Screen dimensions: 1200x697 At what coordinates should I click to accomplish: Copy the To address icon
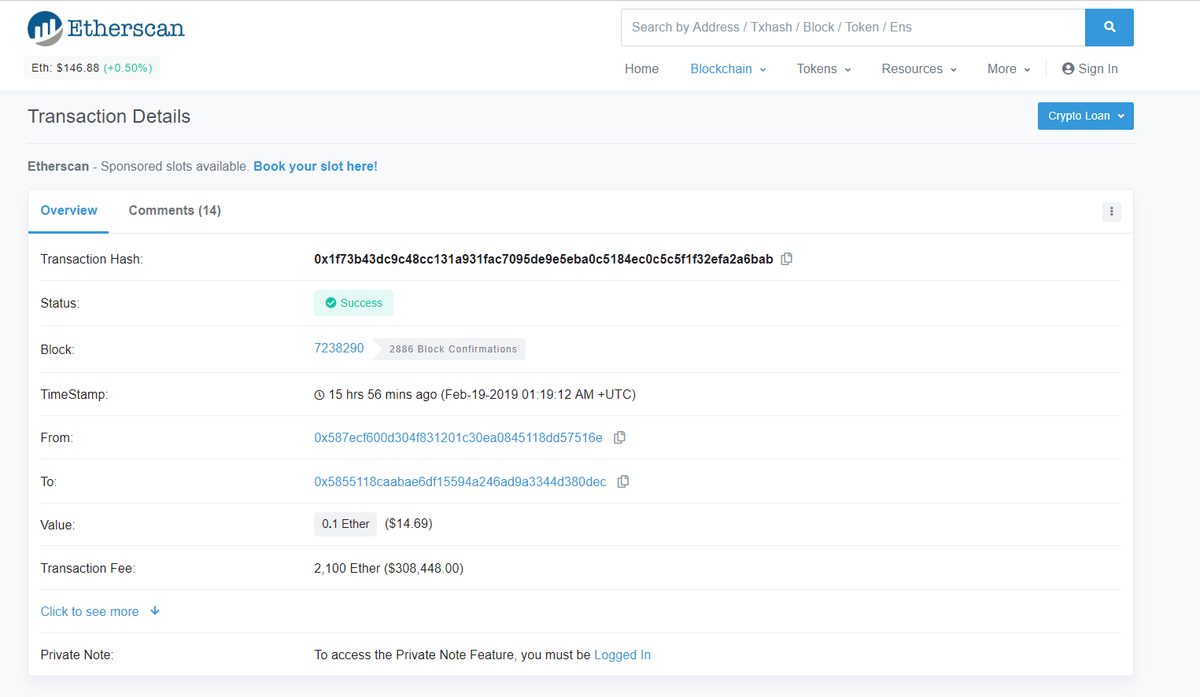(623, 482)
